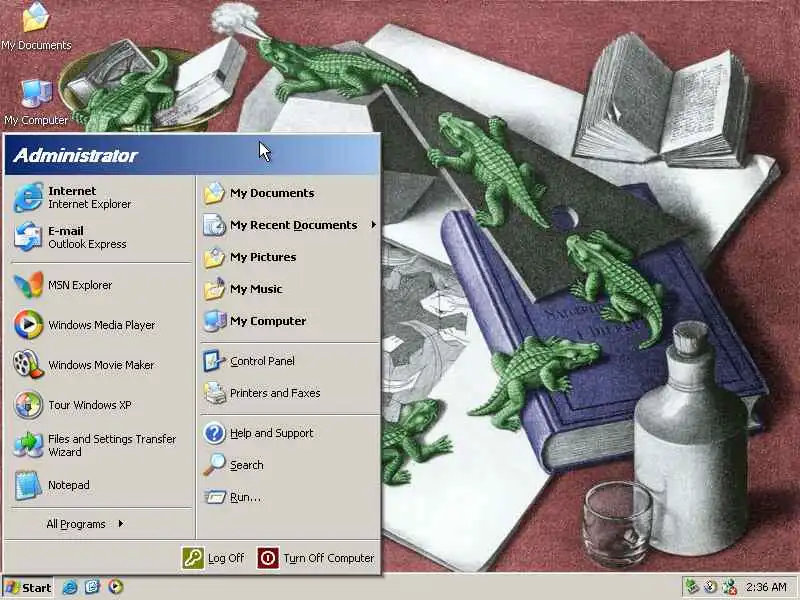Click the Log Off key icon

[x=193, y=558]
